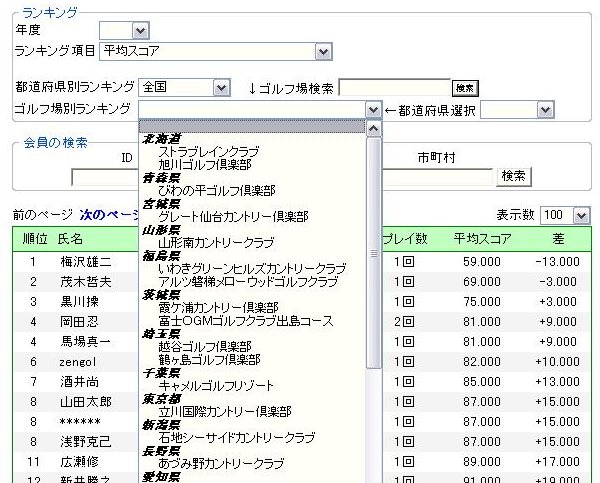Click the 新潟県 group heading
This screenshot has width=600, height=483.
pyautogui.click(x=161, y=425)
